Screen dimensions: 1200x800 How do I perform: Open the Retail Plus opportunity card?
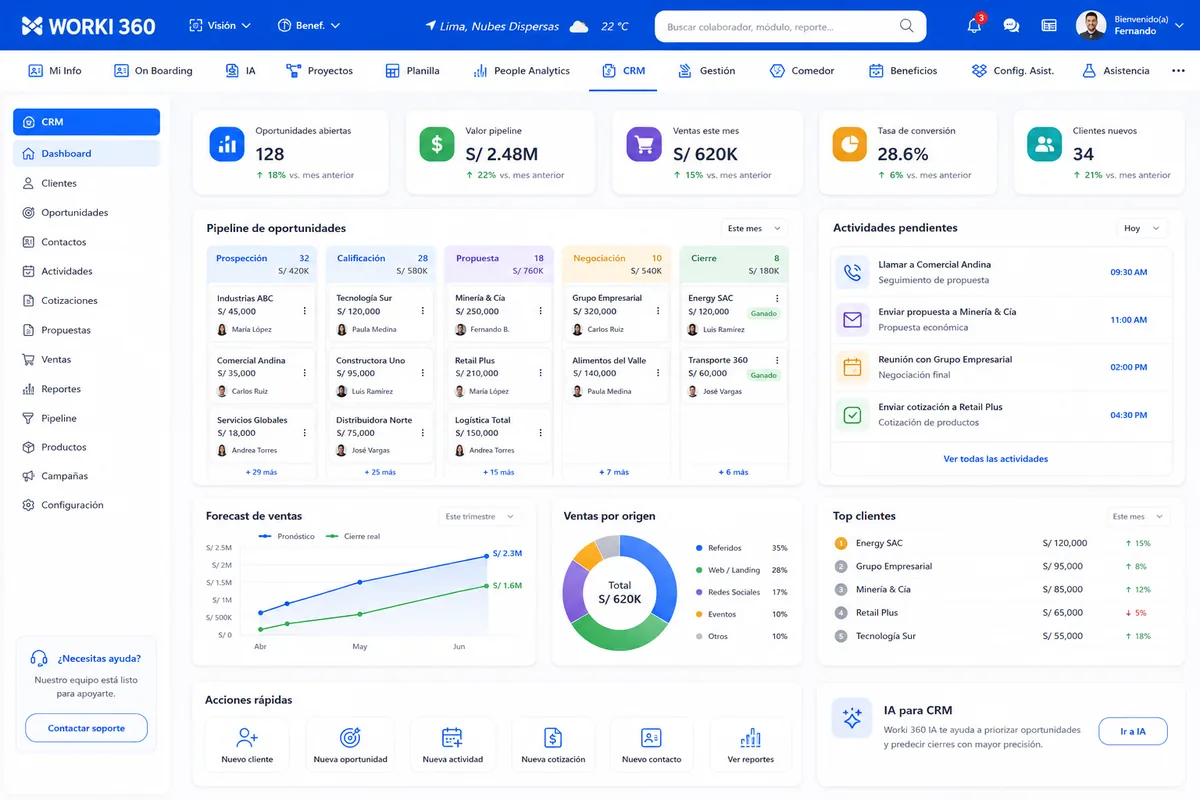498,376
